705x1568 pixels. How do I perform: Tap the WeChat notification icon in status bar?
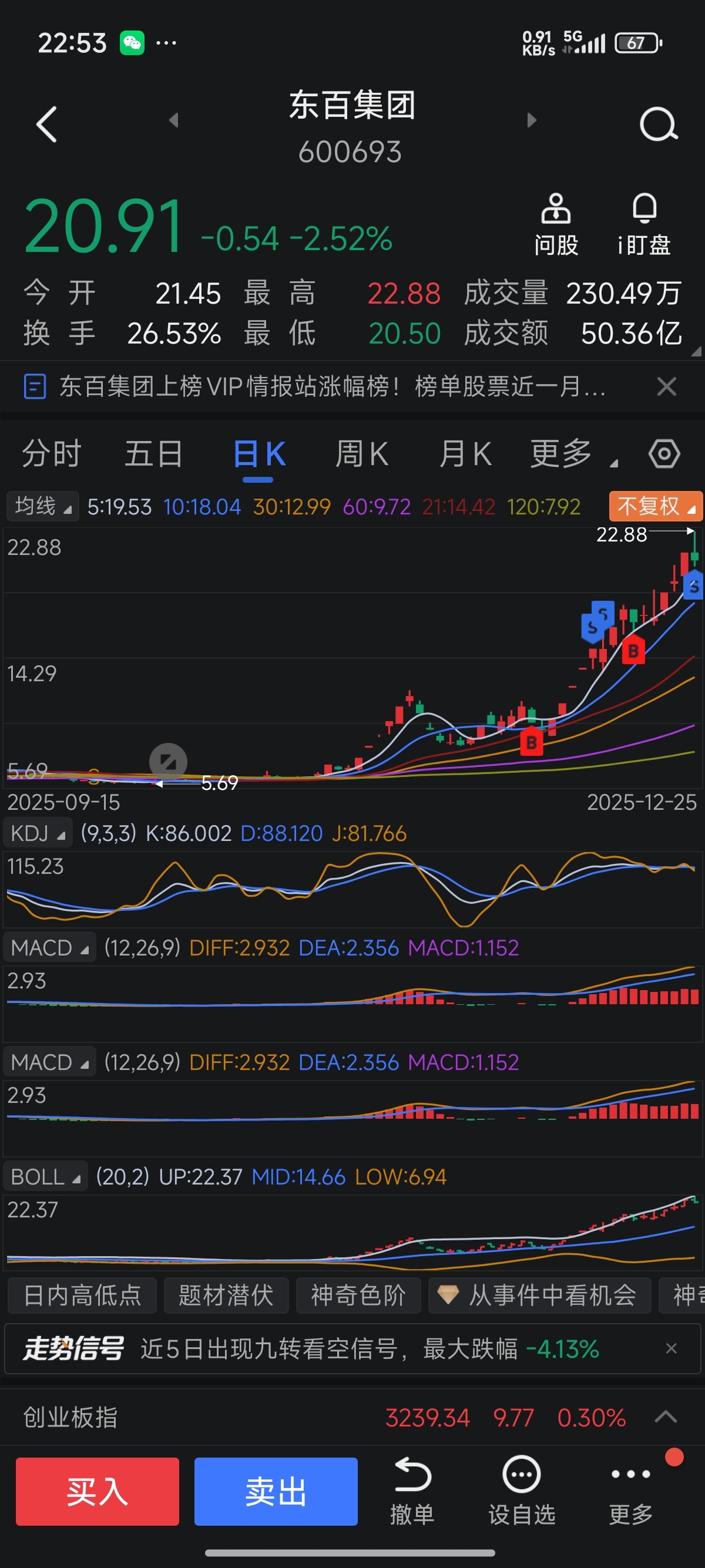pyautogui.click(x=132, y=43)
